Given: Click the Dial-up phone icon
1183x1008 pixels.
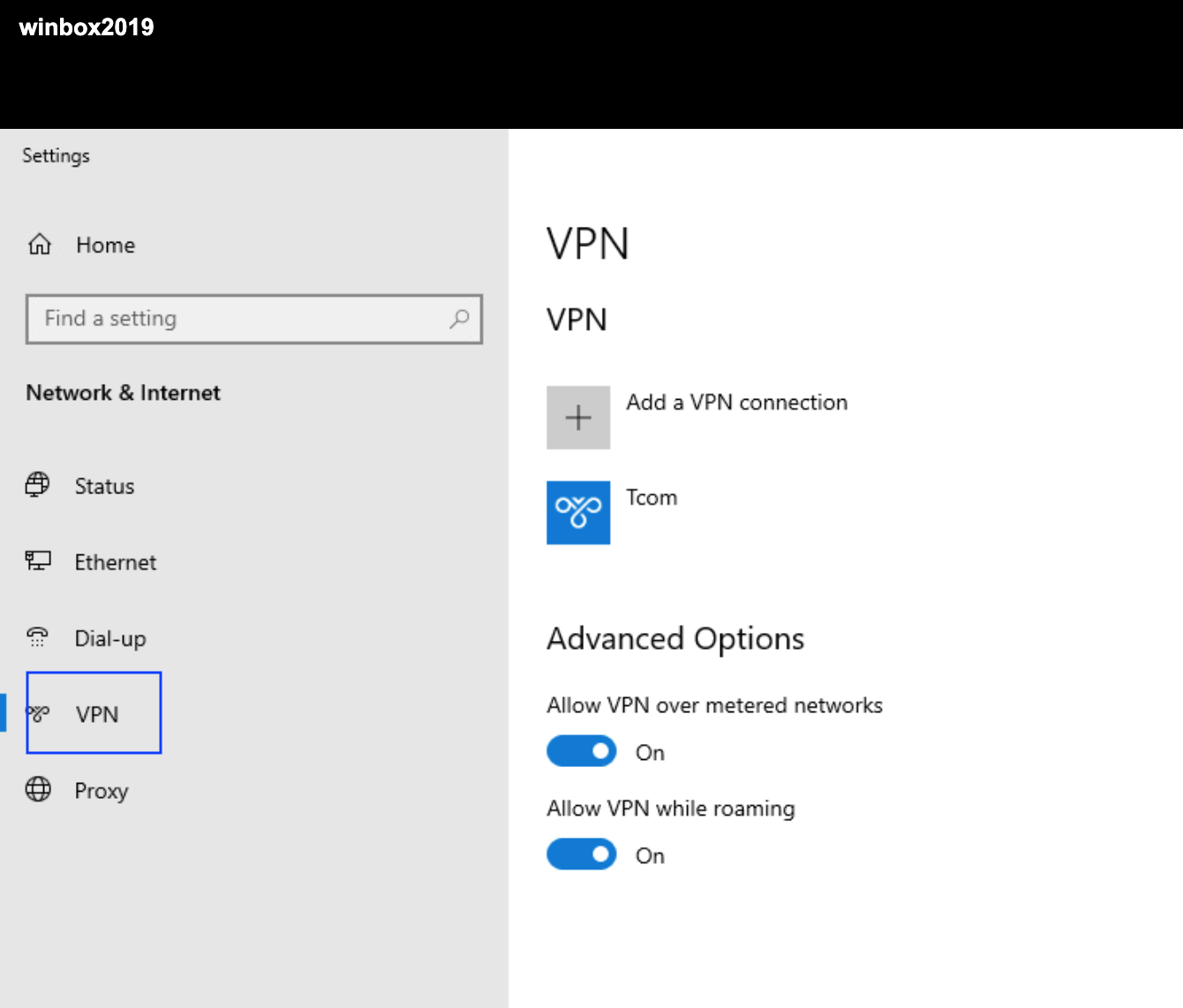Looking at the screenshot, I should (38, 637).
